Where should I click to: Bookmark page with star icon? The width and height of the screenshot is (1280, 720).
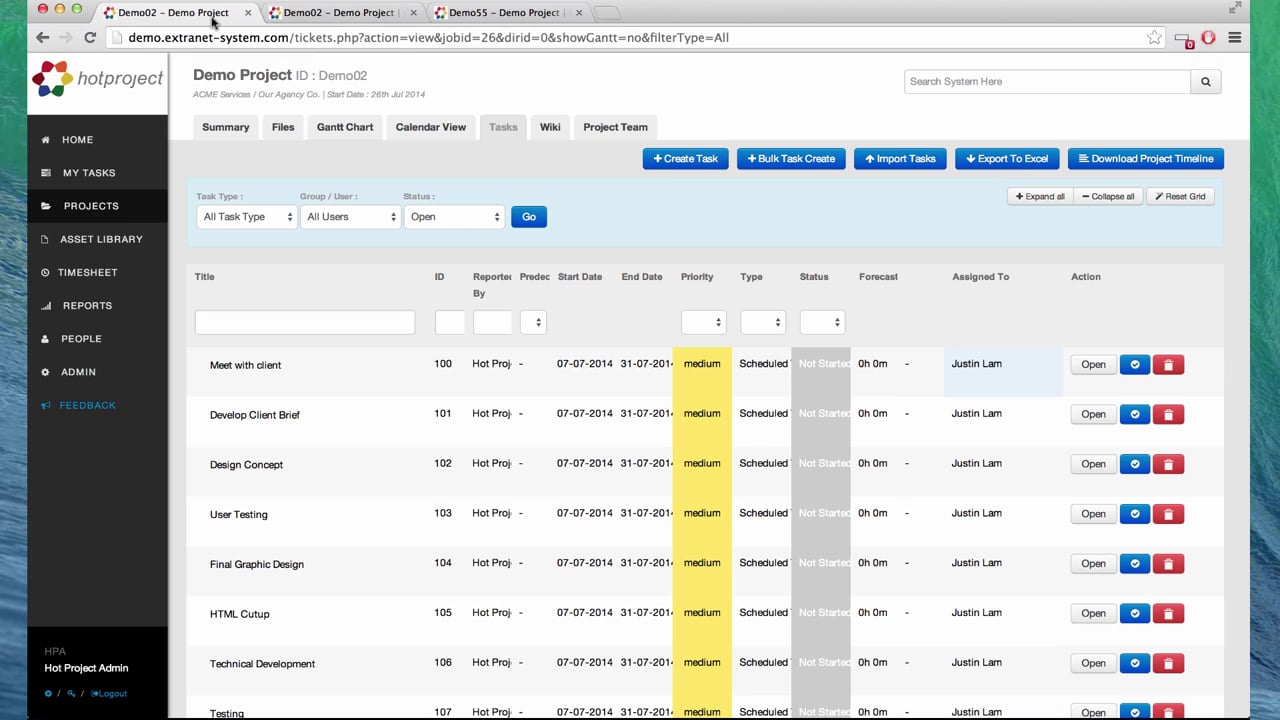(1154, 37)
